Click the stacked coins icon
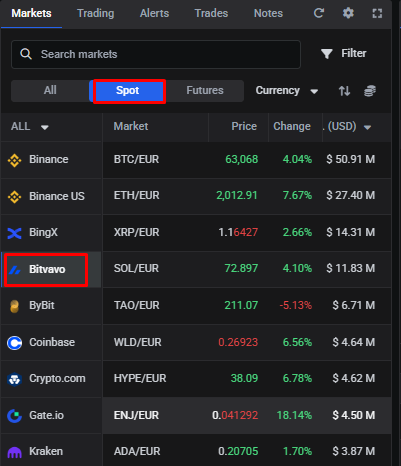Image resolution: width=401 pixels, height=466 pixels. point(370,91)
